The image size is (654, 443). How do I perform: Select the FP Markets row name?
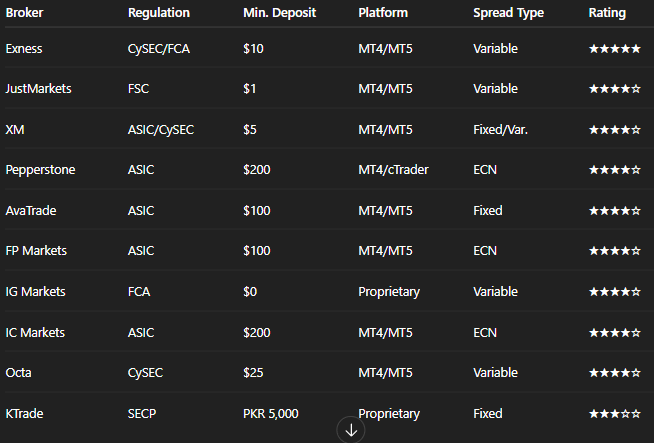pos(36,251)
